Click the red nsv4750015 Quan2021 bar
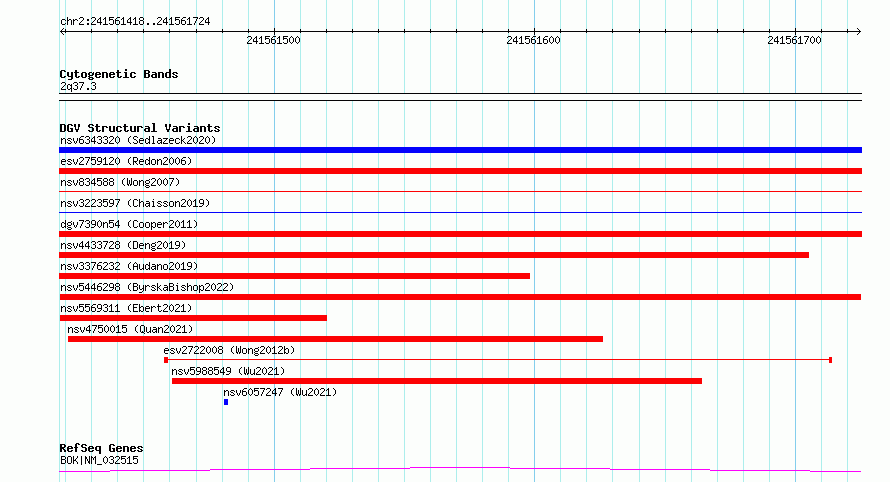This screenshot has height=482, width=890. tap(335, 339)
